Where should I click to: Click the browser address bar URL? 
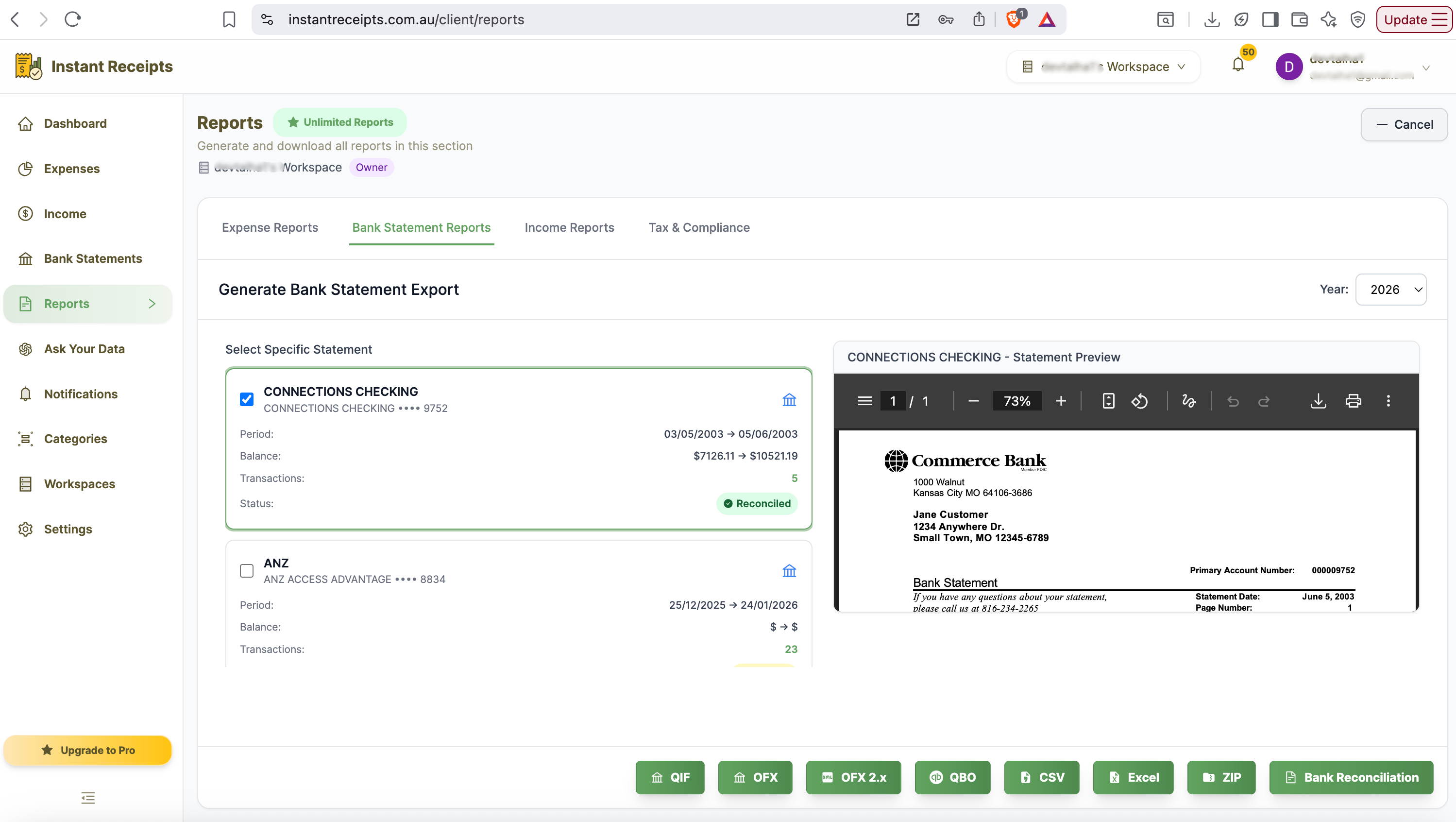pyautogui.click(x=406, y=20)
